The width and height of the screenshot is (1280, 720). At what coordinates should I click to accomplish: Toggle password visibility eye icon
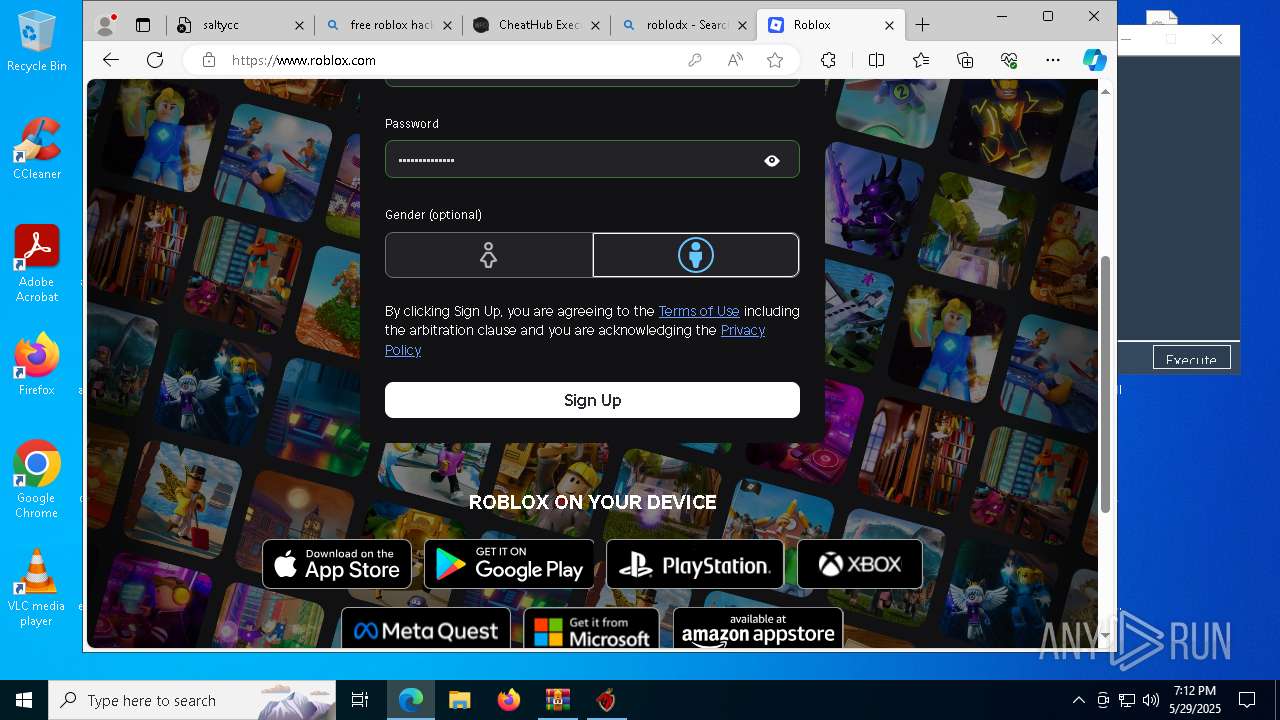click(x=772, y=160)
